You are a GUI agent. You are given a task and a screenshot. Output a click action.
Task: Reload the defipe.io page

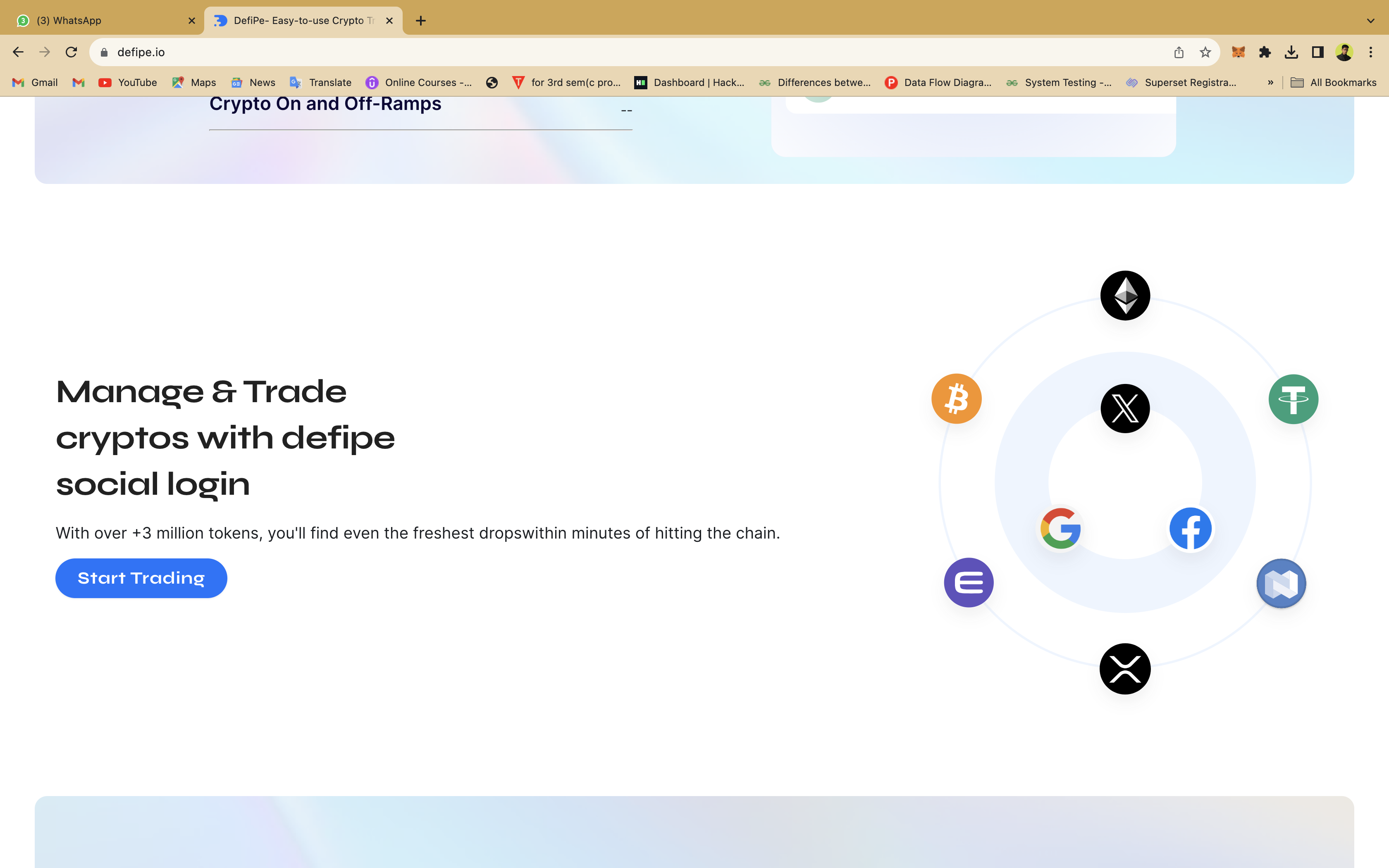coord(71,52)
